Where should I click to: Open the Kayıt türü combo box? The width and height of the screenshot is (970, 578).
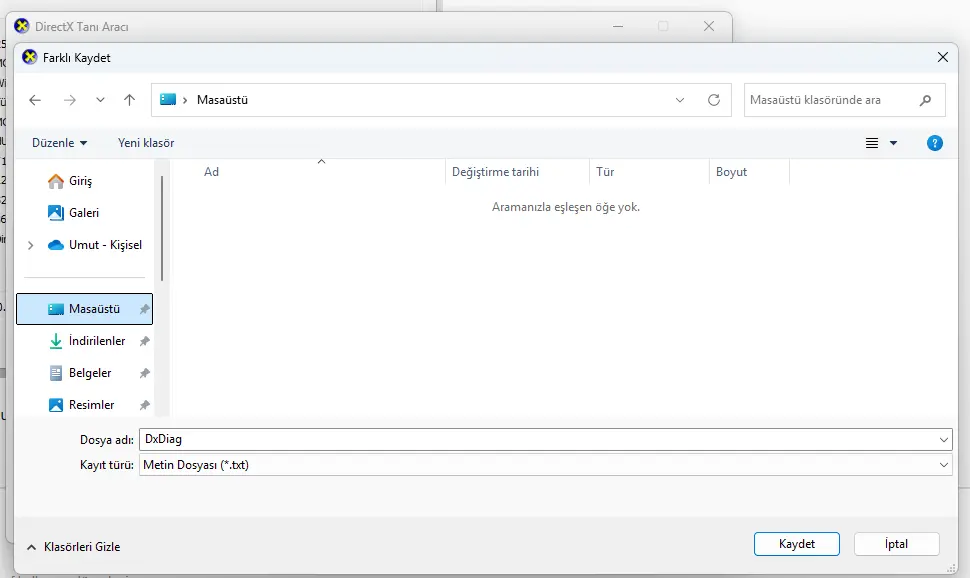546,465
